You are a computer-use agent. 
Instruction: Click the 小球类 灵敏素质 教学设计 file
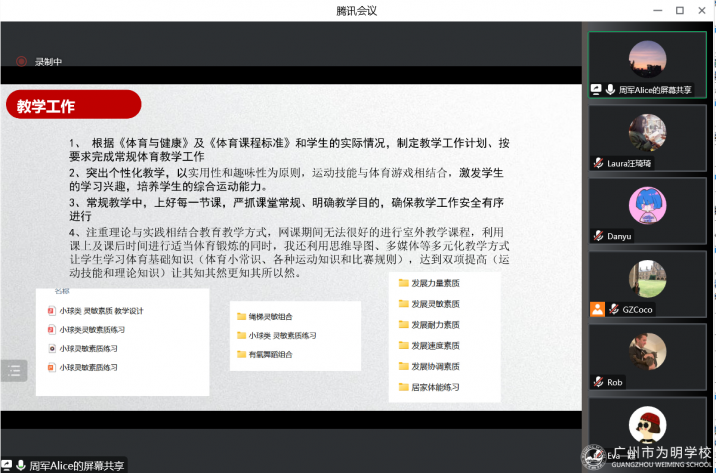(100, 310)
